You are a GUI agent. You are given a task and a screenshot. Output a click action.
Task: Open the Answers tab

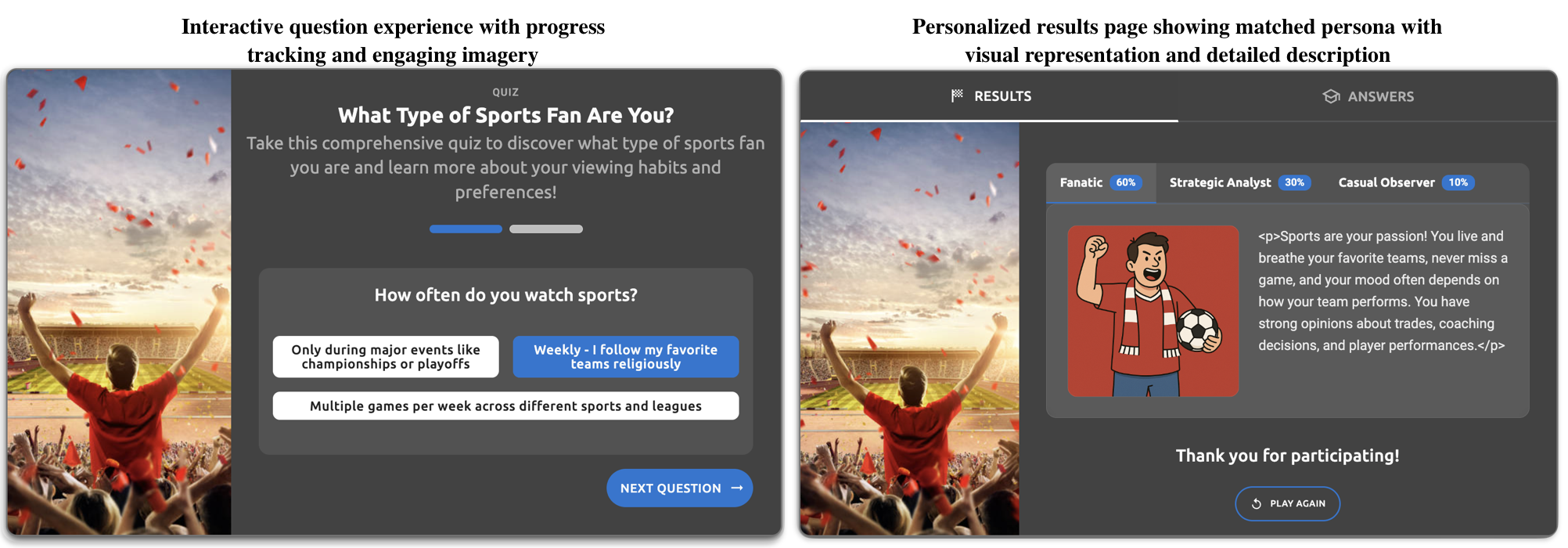point(1368,96)
